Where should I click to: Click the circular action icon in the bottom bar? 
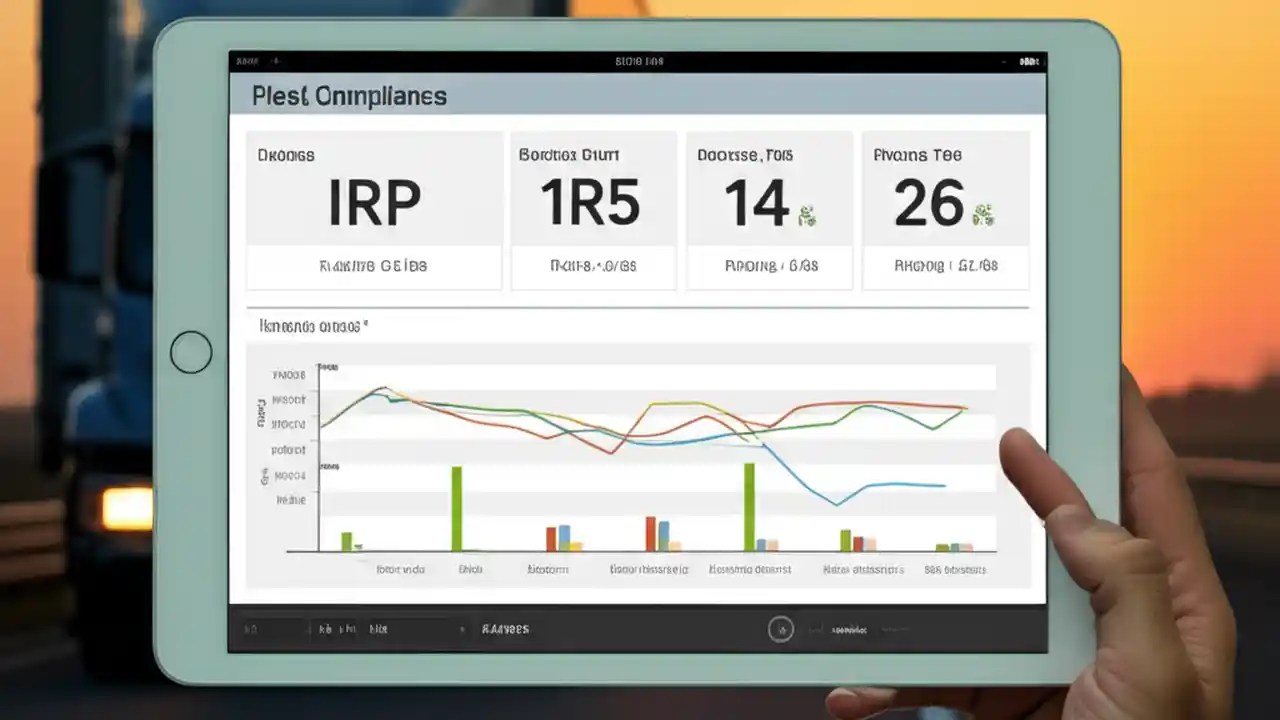tap(780, 629)
